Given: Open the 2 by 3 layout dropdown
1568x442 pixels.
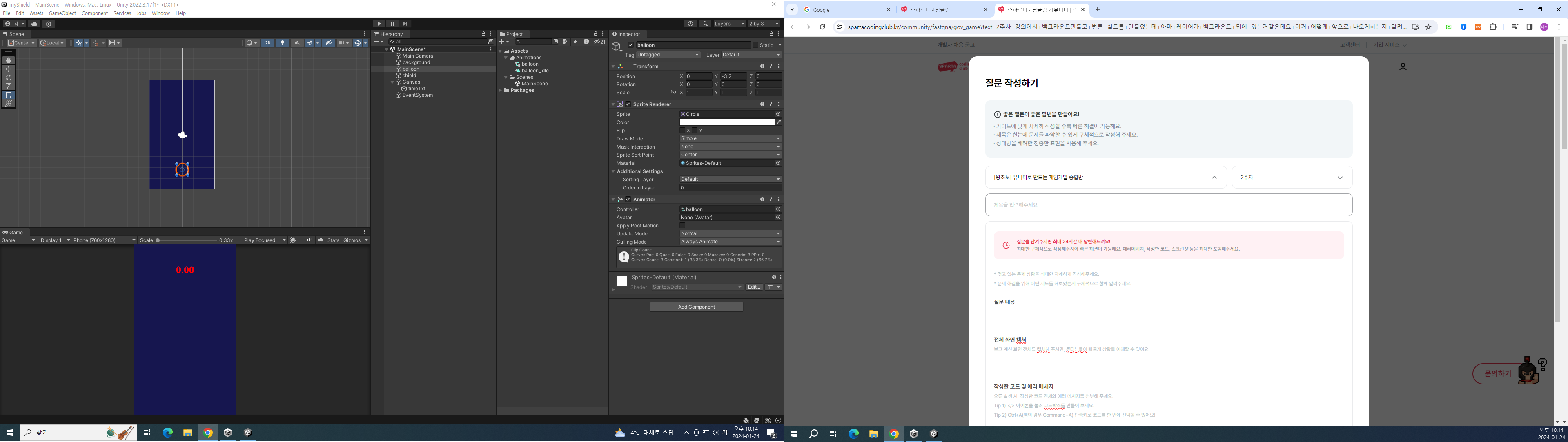Looking at the screenshot, I should coord(763,24).
